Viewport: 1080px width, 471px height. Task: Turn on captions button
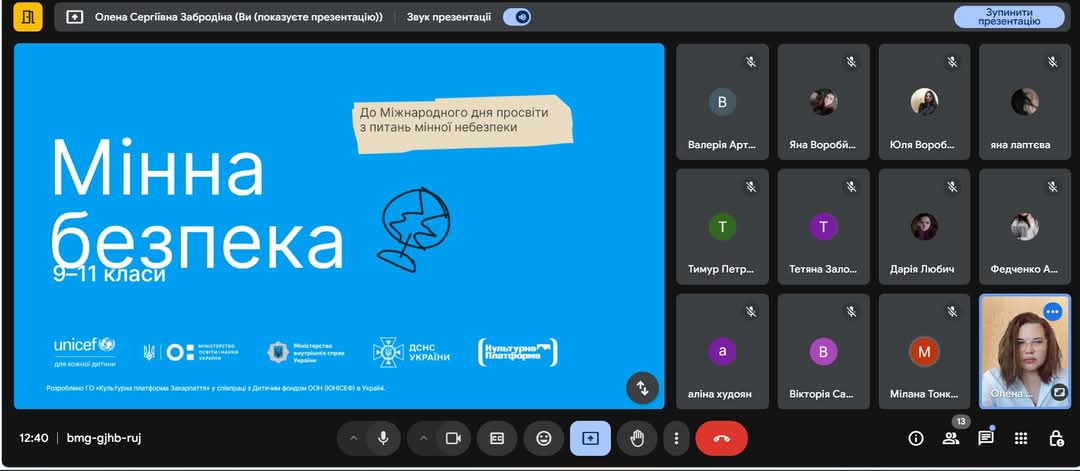click(x=497, y=439)
